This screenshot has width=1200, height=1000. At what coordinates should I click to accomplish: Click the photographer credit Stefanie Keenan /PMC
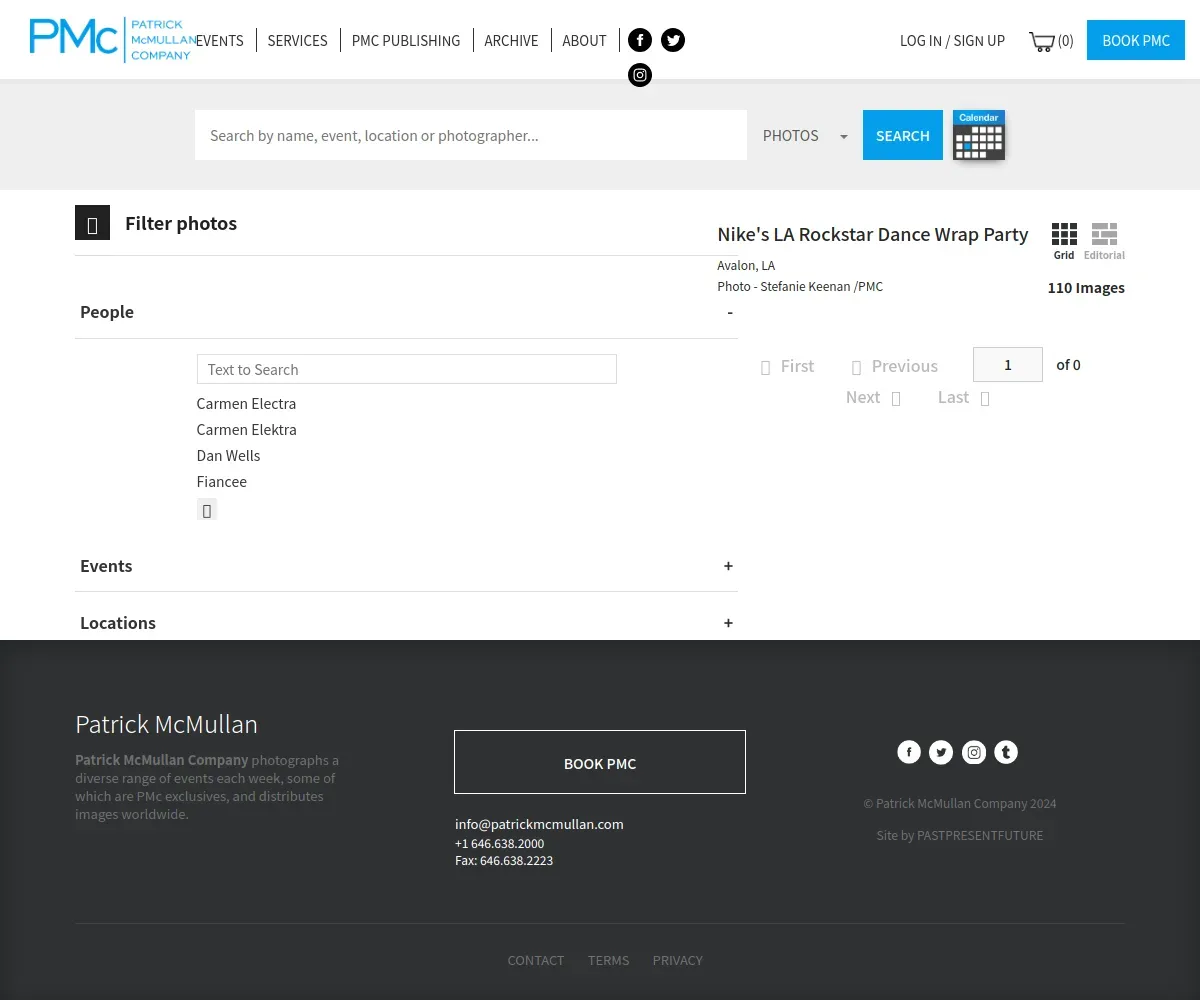tap(821, 286)
